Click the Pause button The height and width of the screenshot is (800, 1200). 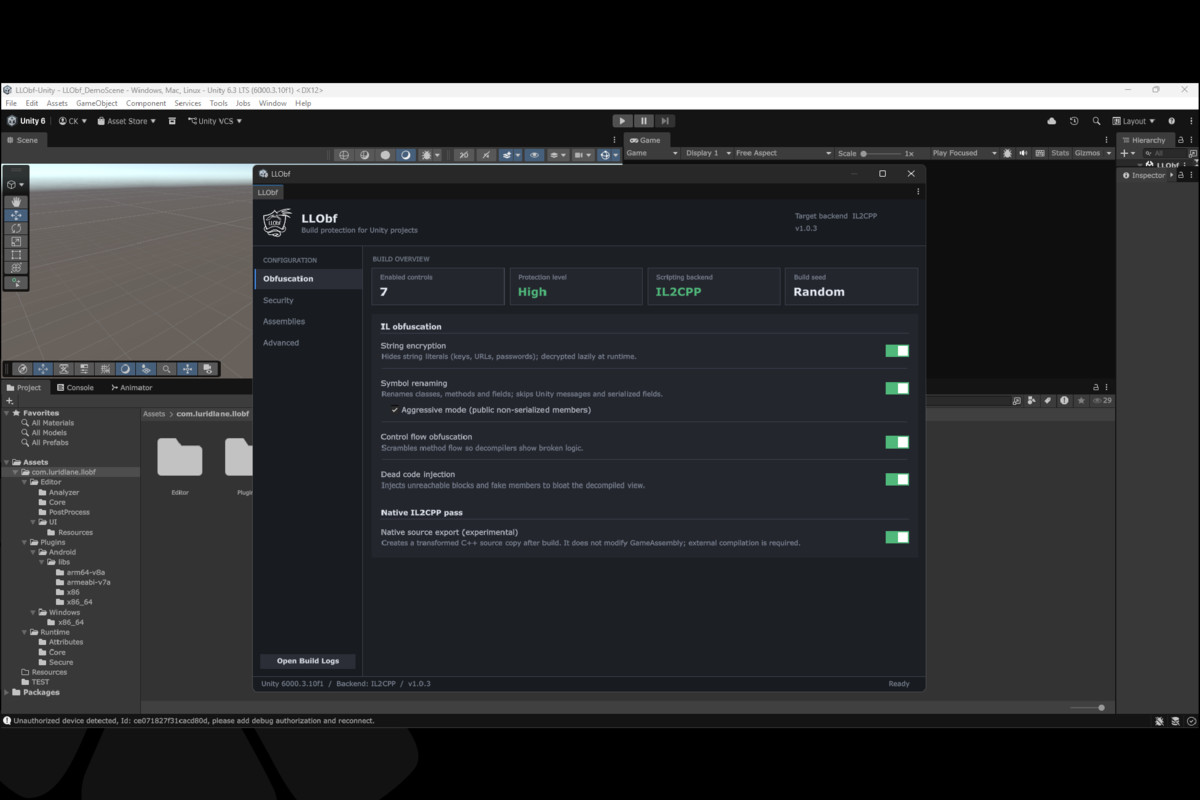tap(644, 121)
